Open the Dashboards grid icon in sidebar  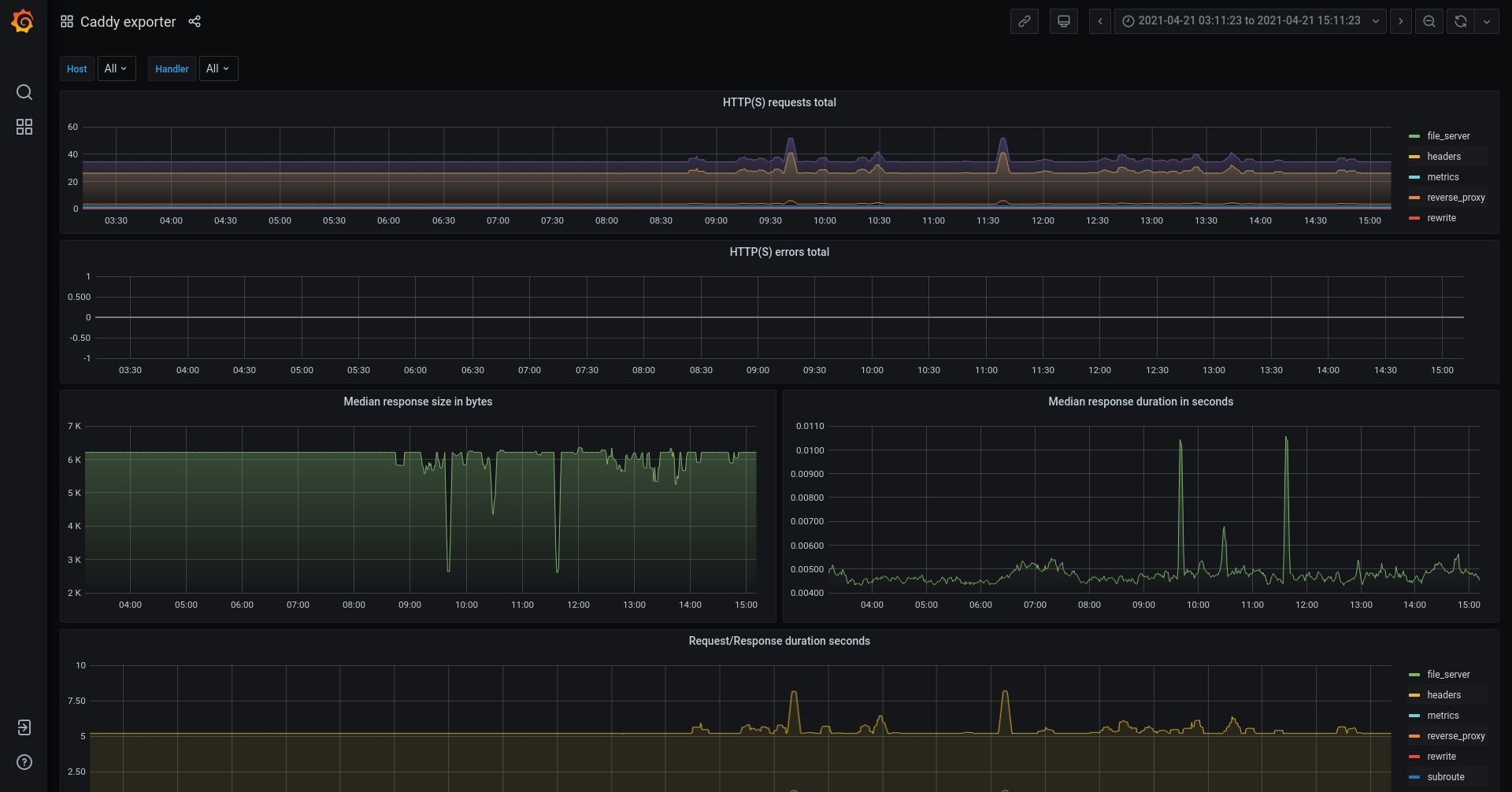(x=24, y=127)
